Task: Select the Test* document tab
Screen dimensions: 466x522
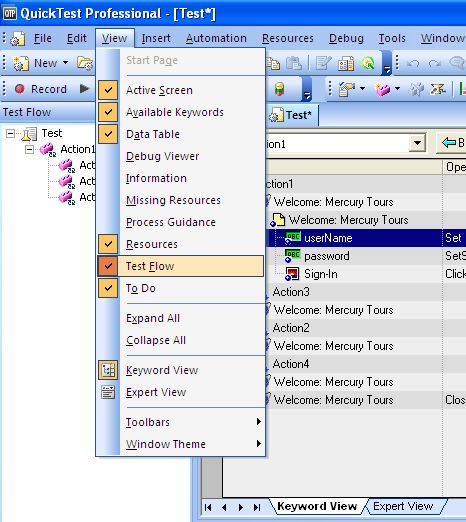Action: 292,115
